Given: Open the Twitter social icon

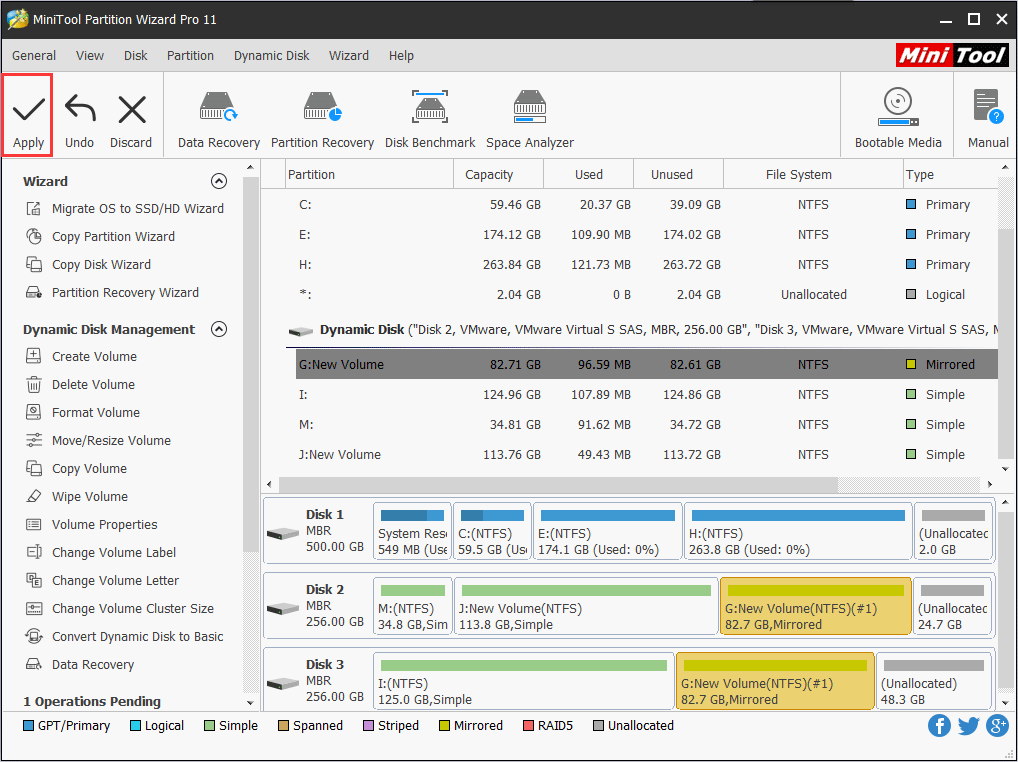Looking at the screenshot, I should [968, 726].
